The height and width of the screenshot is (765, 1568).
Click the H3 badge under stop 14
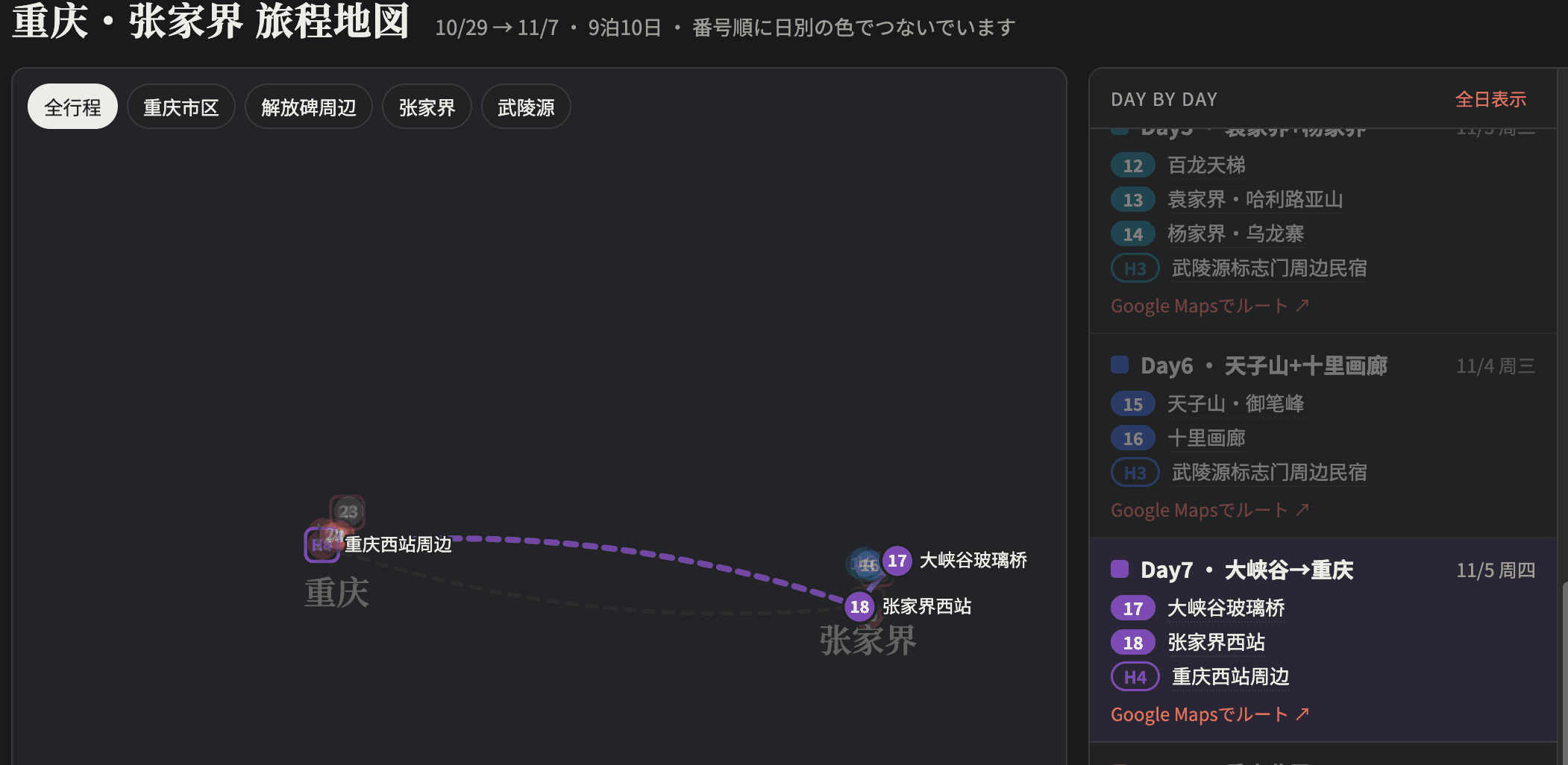tap(1135, 268)
